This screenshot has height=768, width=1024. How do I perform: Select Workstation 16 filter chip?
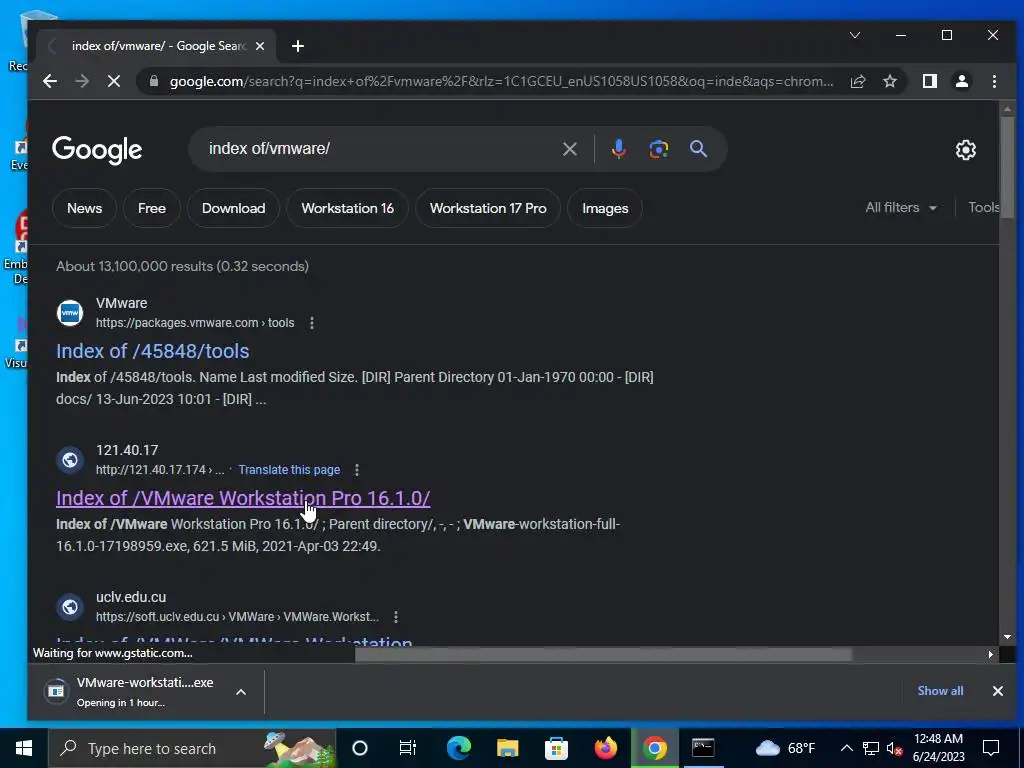[x=347, y=208]
